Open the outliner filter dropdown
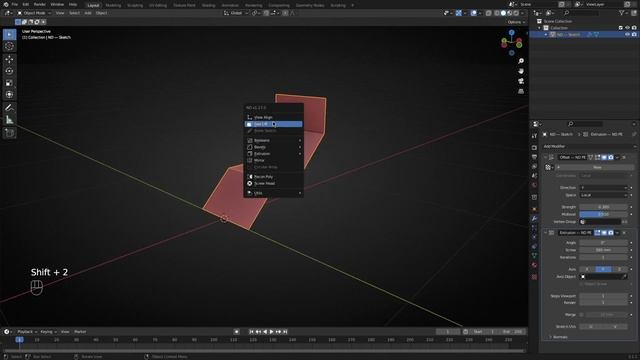The image size is (640, 360). point(623,13)
